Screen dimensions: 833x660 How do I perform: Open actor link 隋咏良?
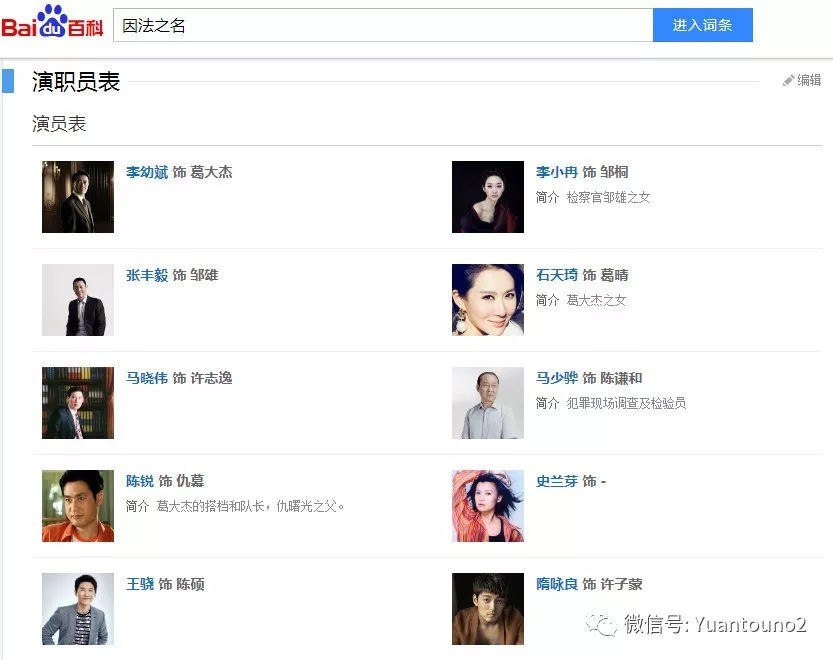point(557,584)
